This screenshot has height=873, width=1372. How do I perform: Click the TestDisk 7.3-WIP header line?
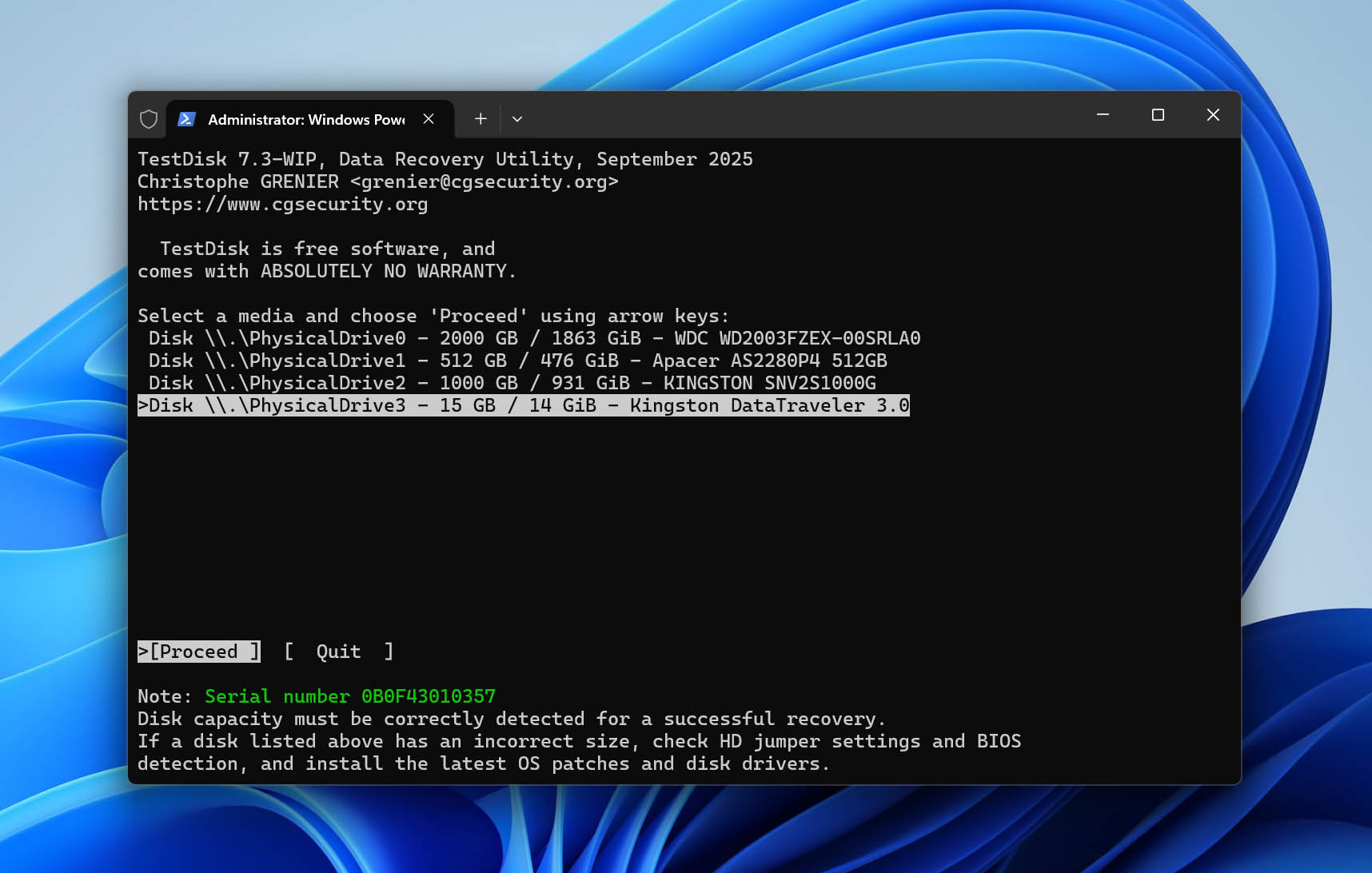(x=445, y=159)
